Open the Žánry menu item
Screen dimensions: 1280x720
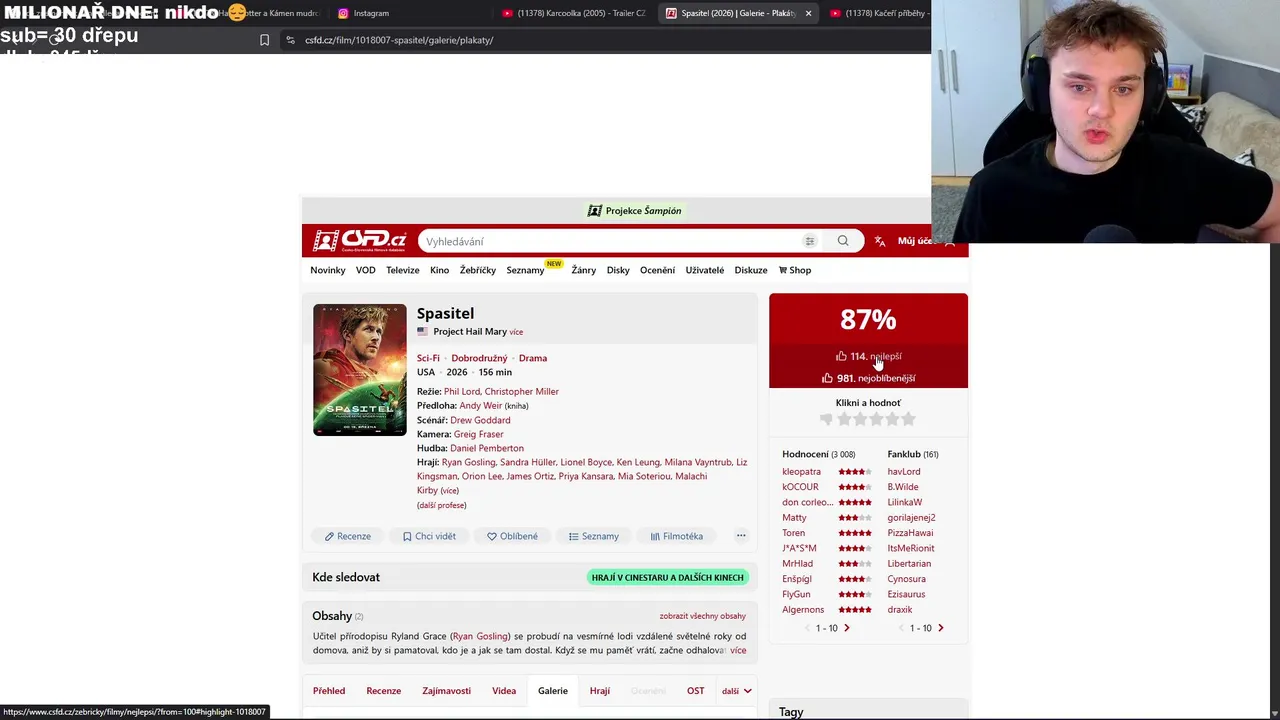[584, 270]
